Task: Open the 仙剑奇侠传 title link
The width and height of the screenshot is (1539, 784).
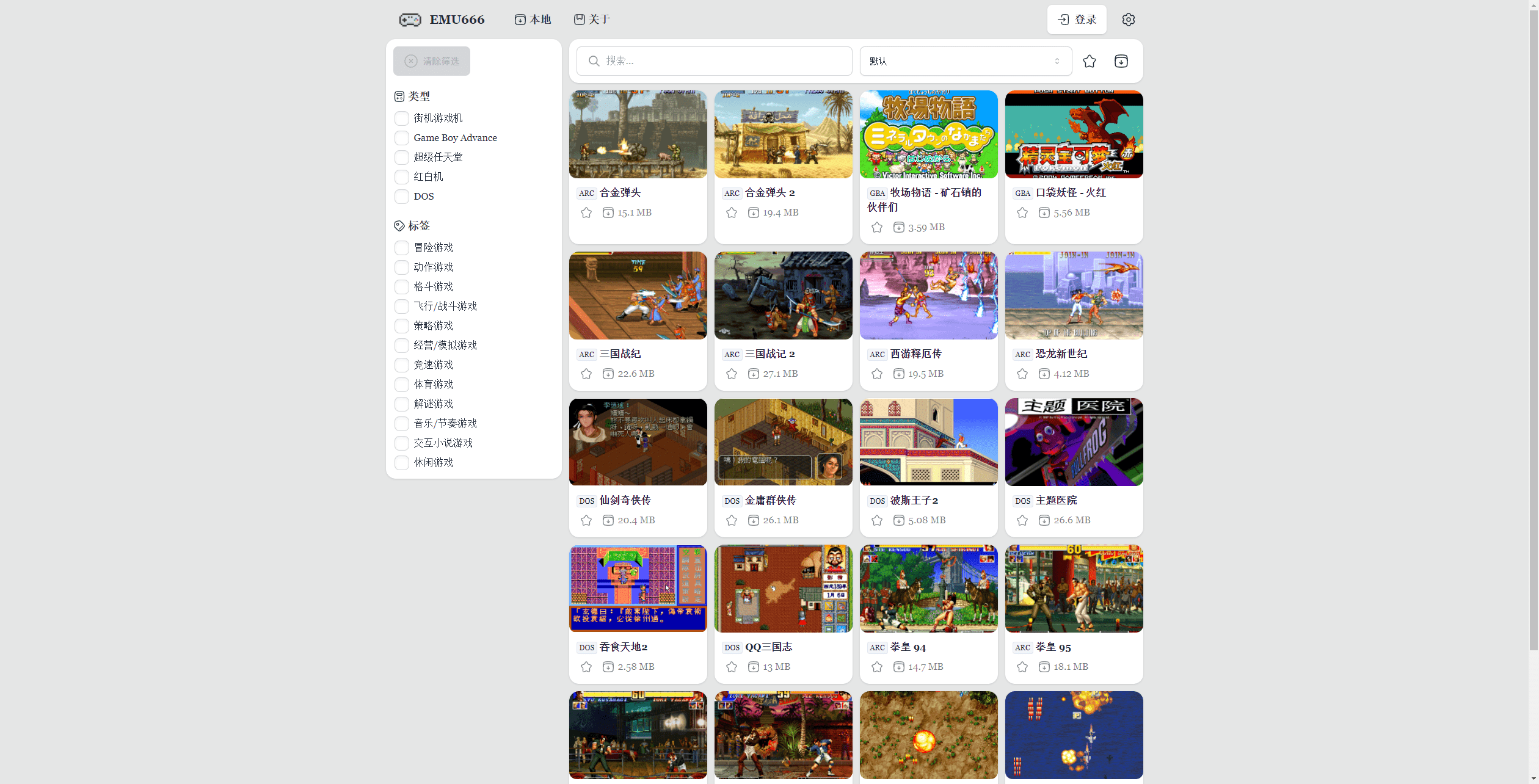Action: 625,500
